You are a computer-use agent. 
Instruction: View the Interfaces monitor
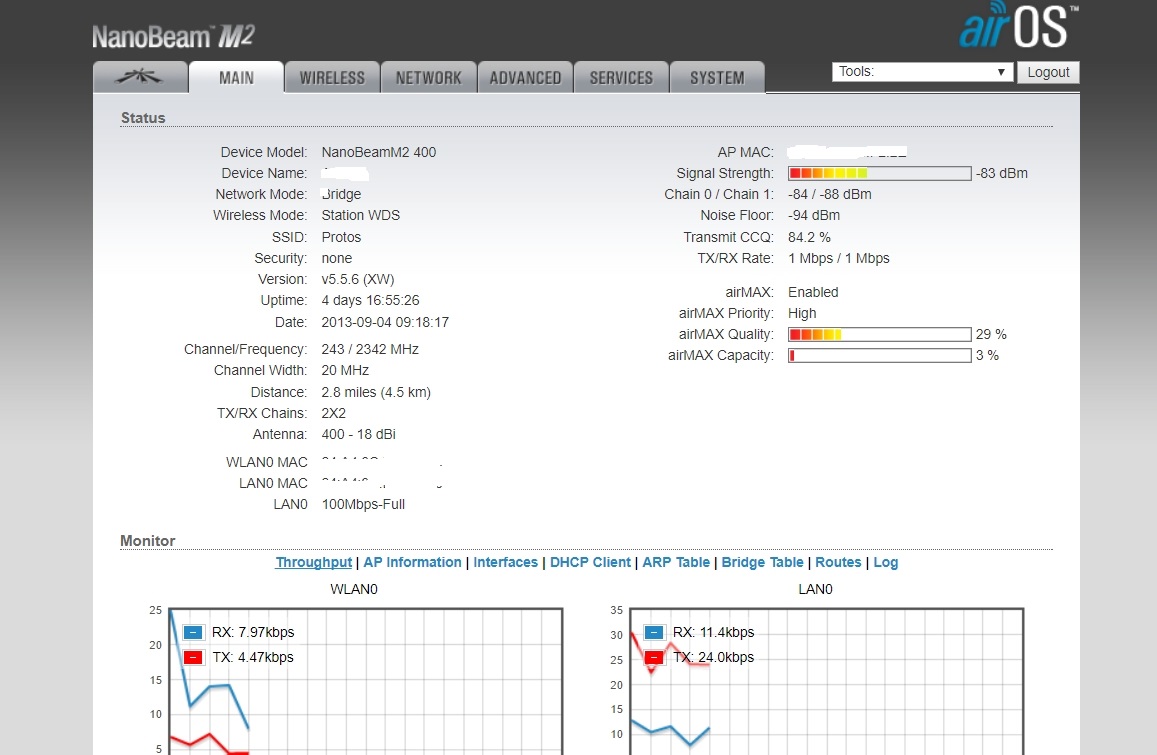click(505, 562)
